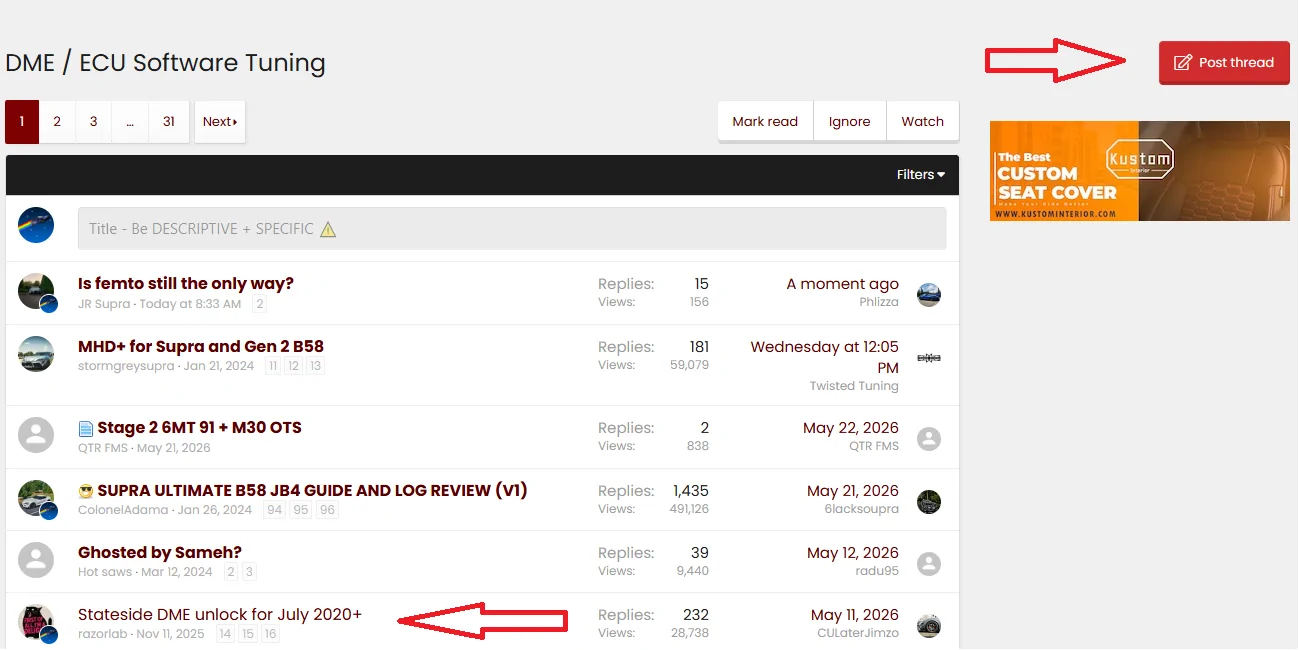This screenshot has height=650, width=1299.
Task: Open page 2 of femto thread
Action: [260, 304]
